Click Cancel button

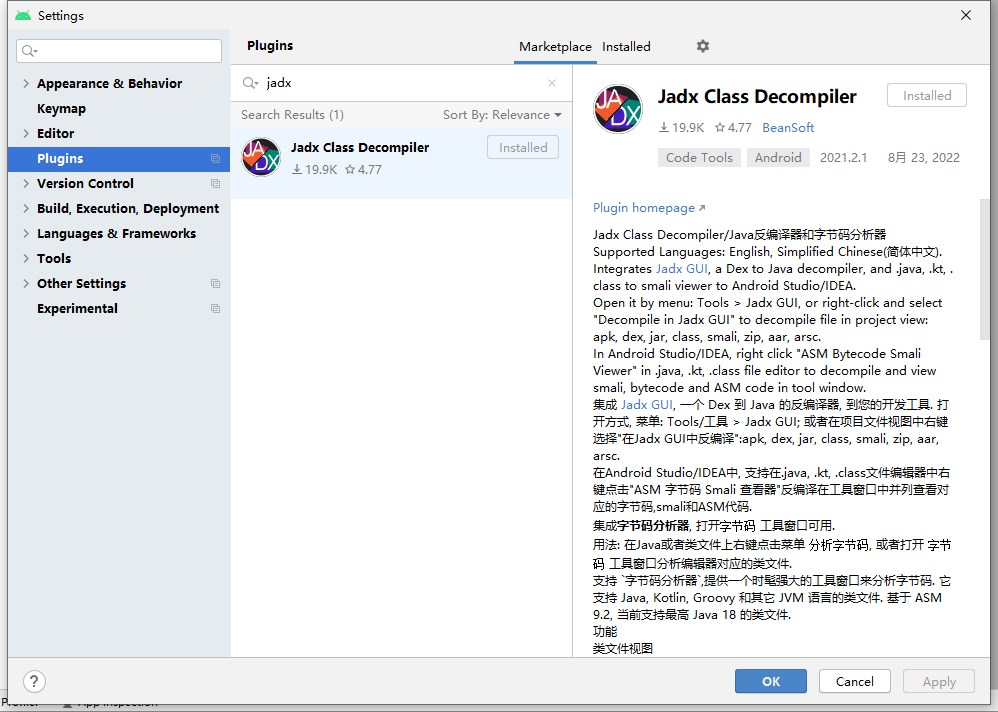pos(854,681)
